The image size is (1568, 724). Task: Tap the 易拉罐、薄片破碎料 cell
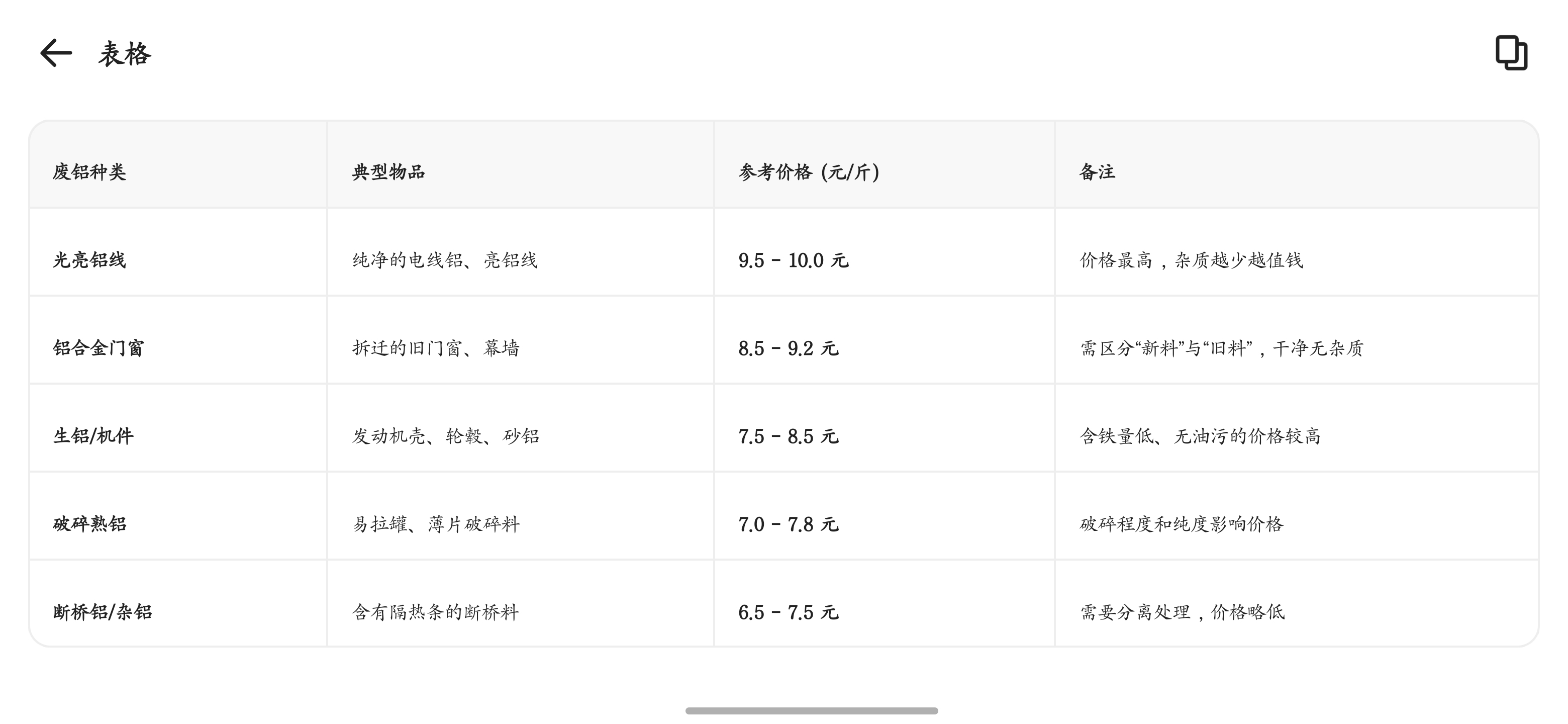(436, 524)
